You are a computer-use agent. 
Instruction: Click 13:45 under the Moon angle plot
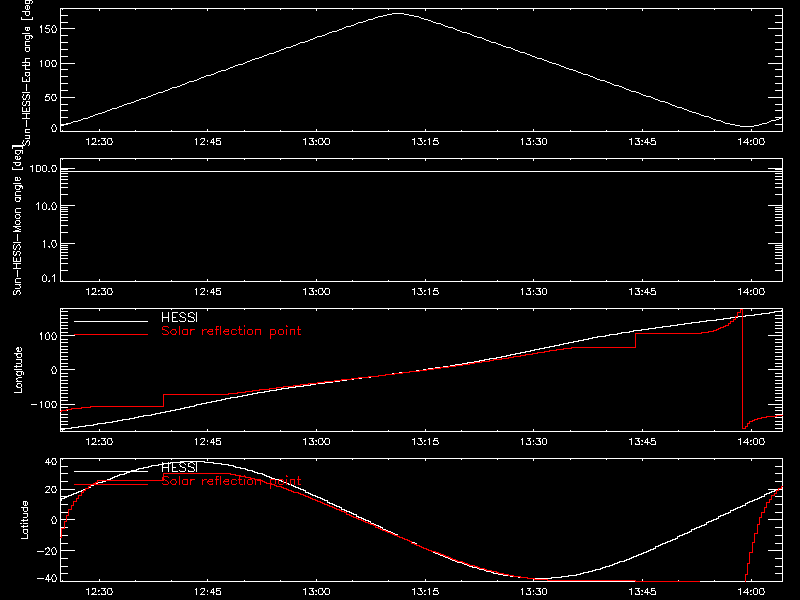click(642, 292)
